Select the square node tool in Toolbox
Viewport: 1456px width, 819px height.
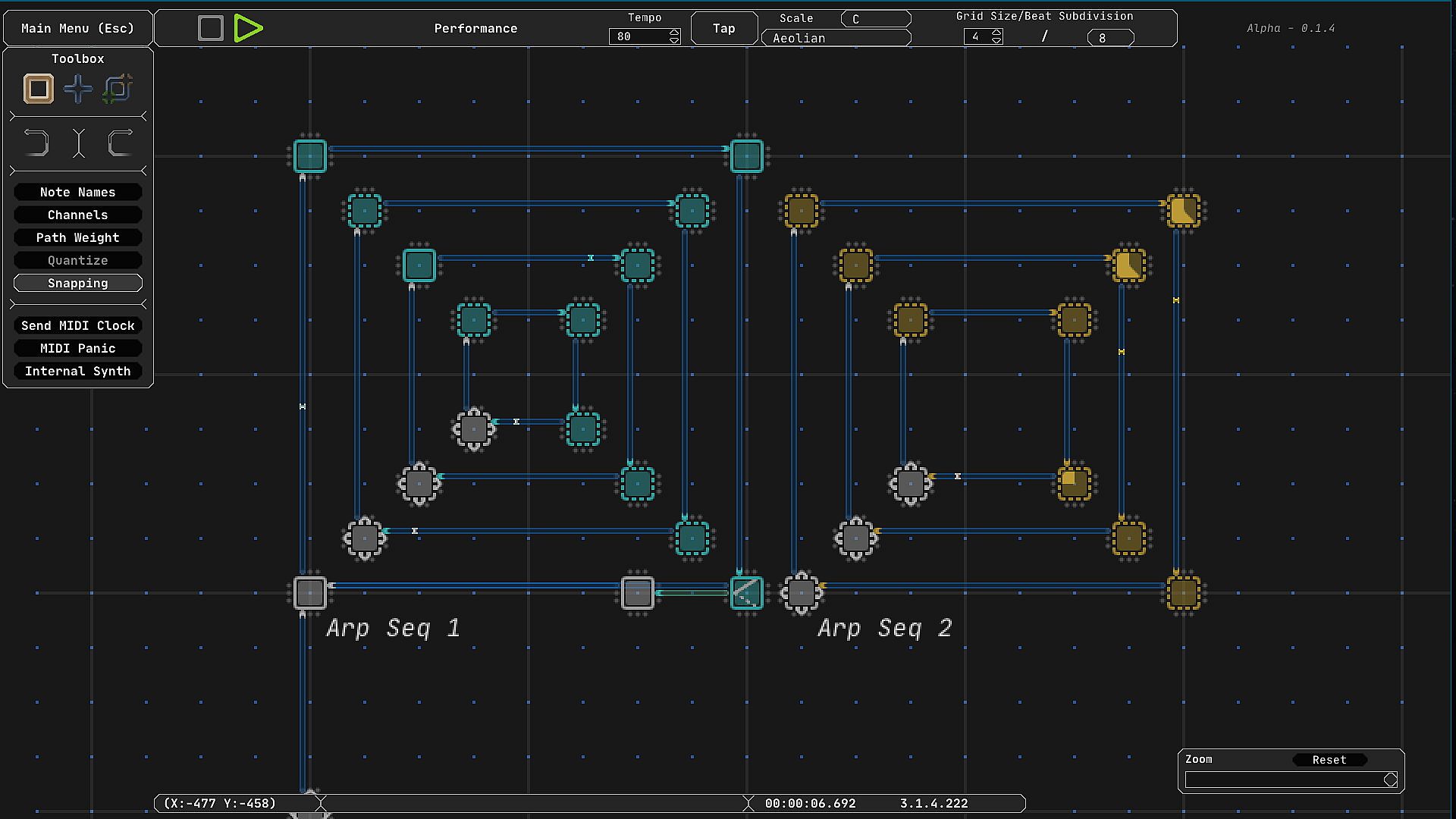pyautogui.click(x=39, y=89)
